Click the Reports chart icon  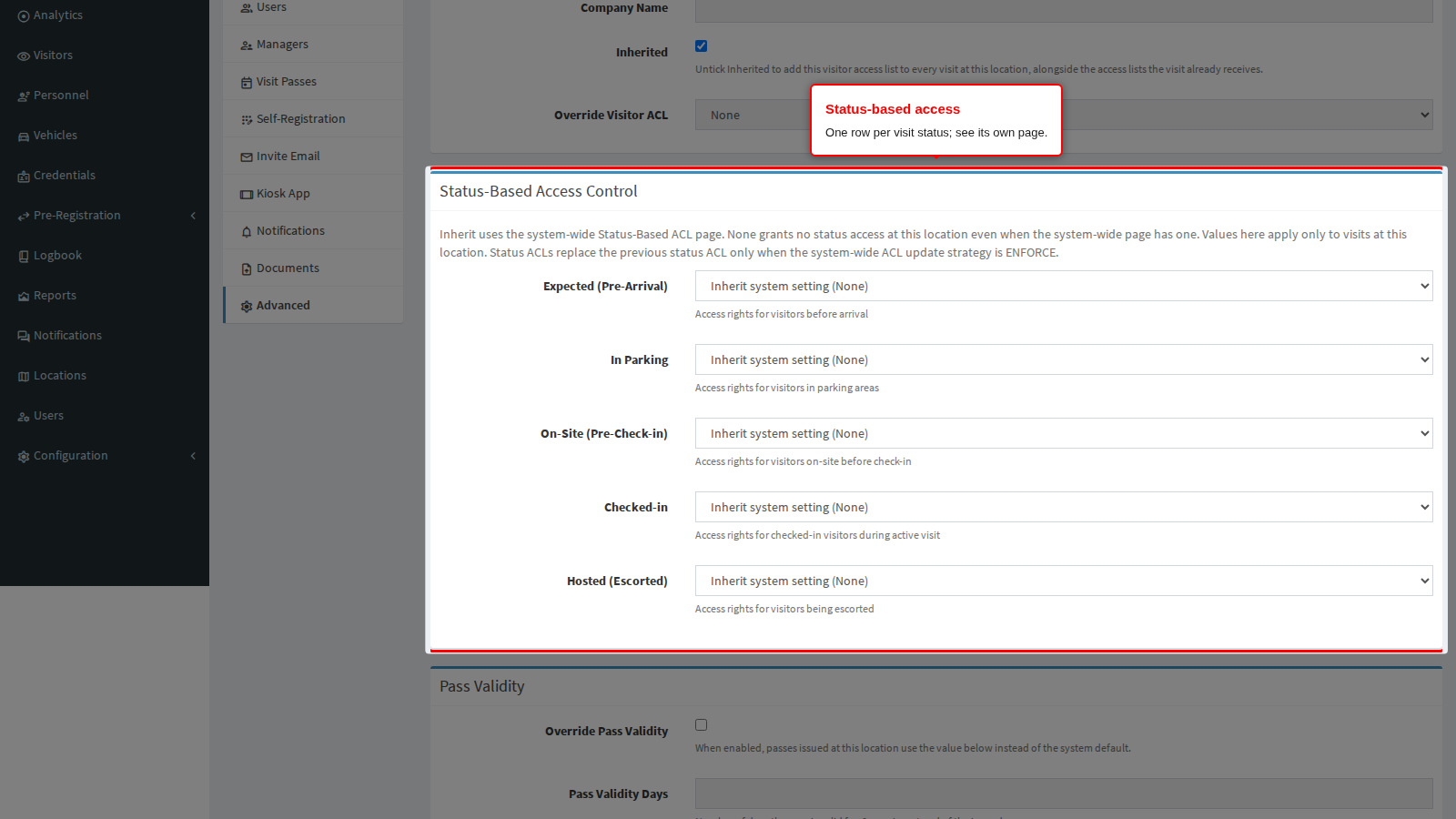click(x=24, y=297)
